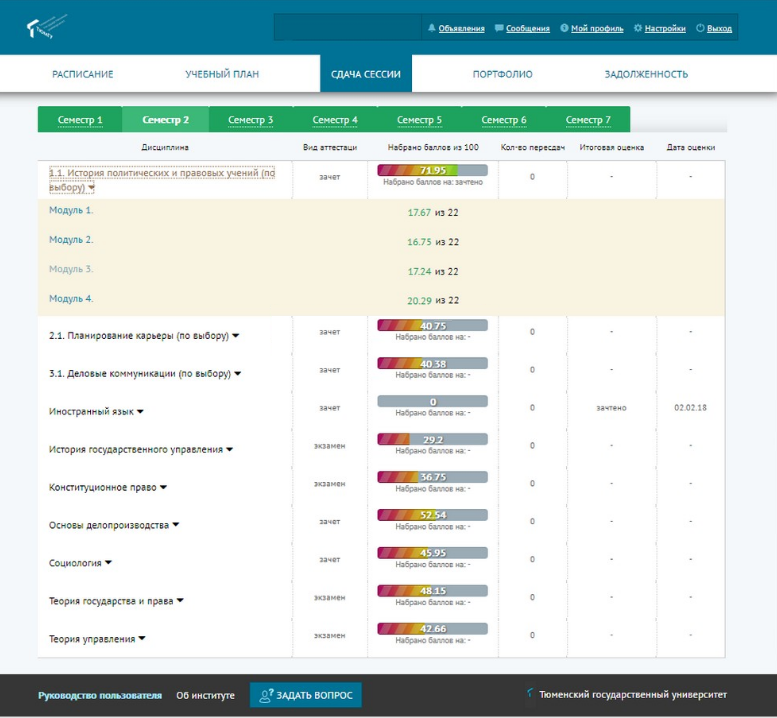Click the speech bubble icon beside Сообщения
777x718 pixels.
[x=499, y=29]
